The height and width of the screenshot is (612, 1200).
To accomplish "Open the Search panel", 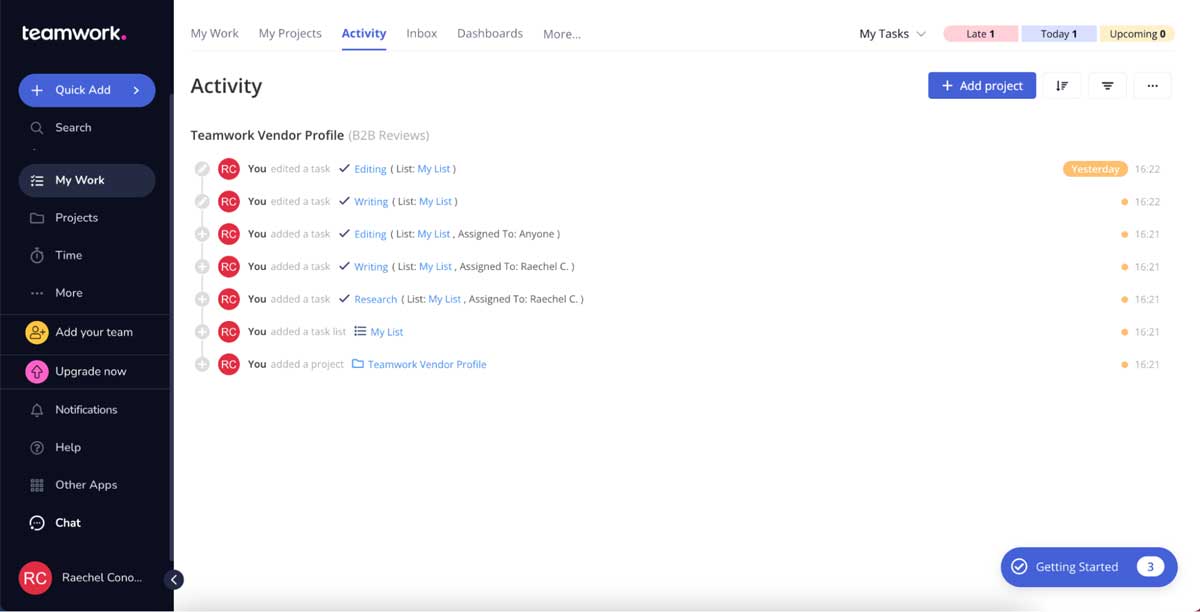I will pos(70,127).
